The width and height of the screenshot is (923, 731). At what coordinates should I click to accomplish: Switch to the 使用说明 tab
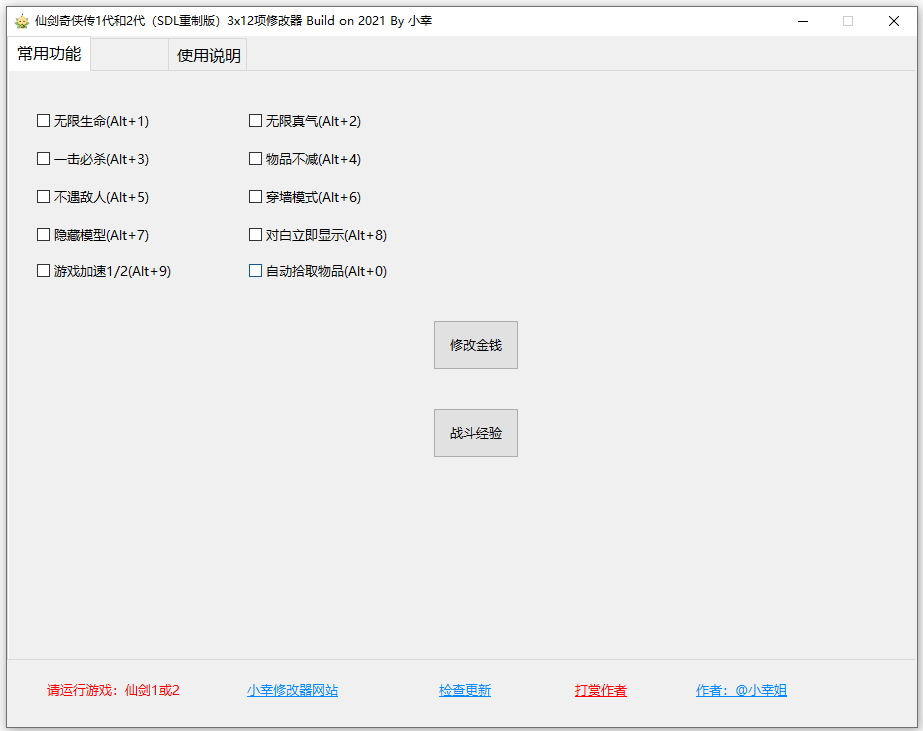208,56
